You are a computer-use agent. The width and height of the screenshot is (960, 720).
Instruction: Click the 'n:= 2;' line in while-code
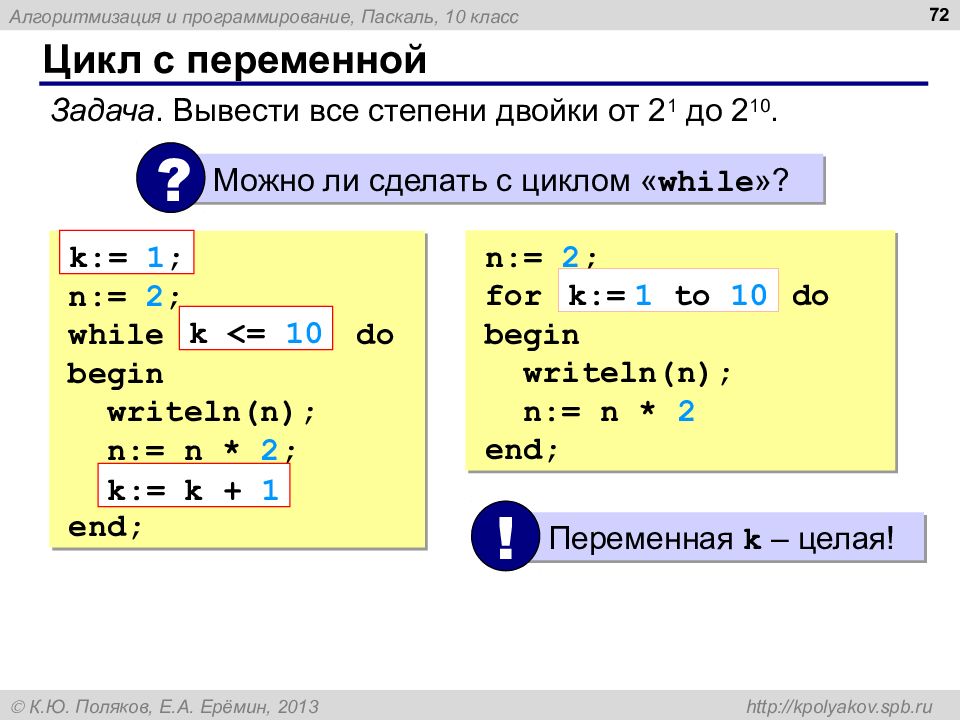pos(125,297)
